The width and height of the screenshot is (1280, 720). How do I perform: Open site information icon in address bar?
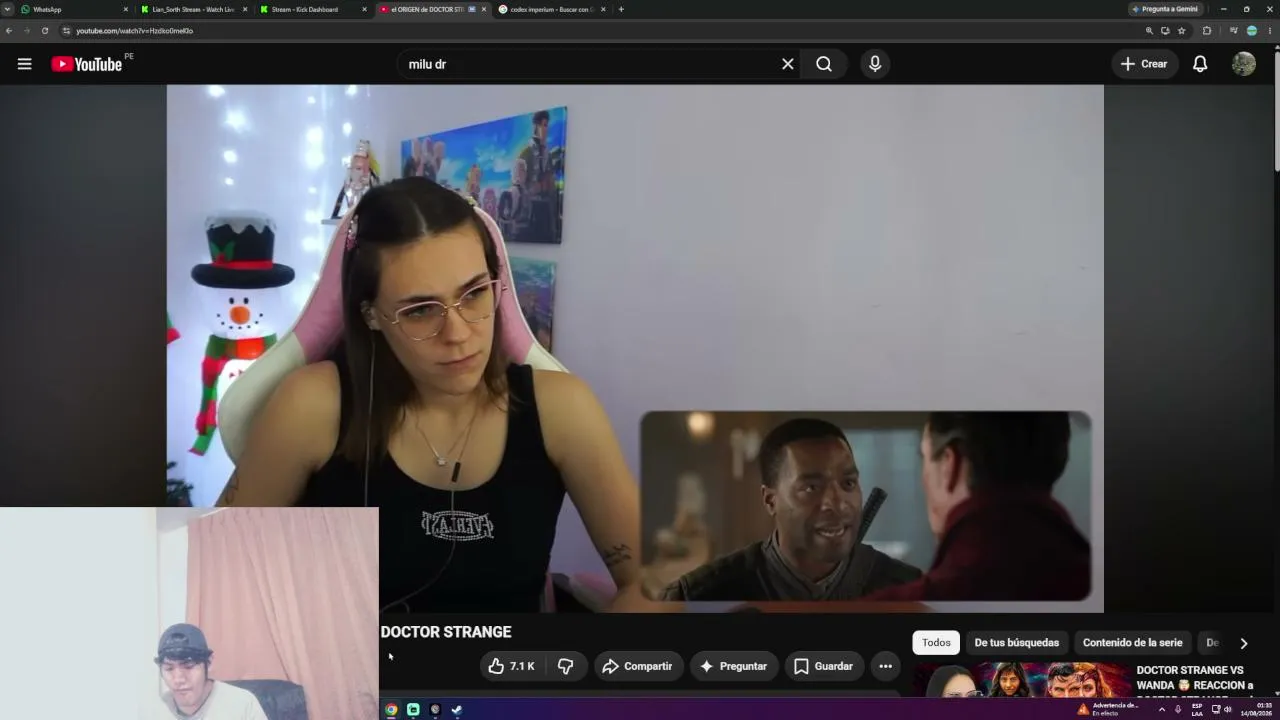coord(66,31)
